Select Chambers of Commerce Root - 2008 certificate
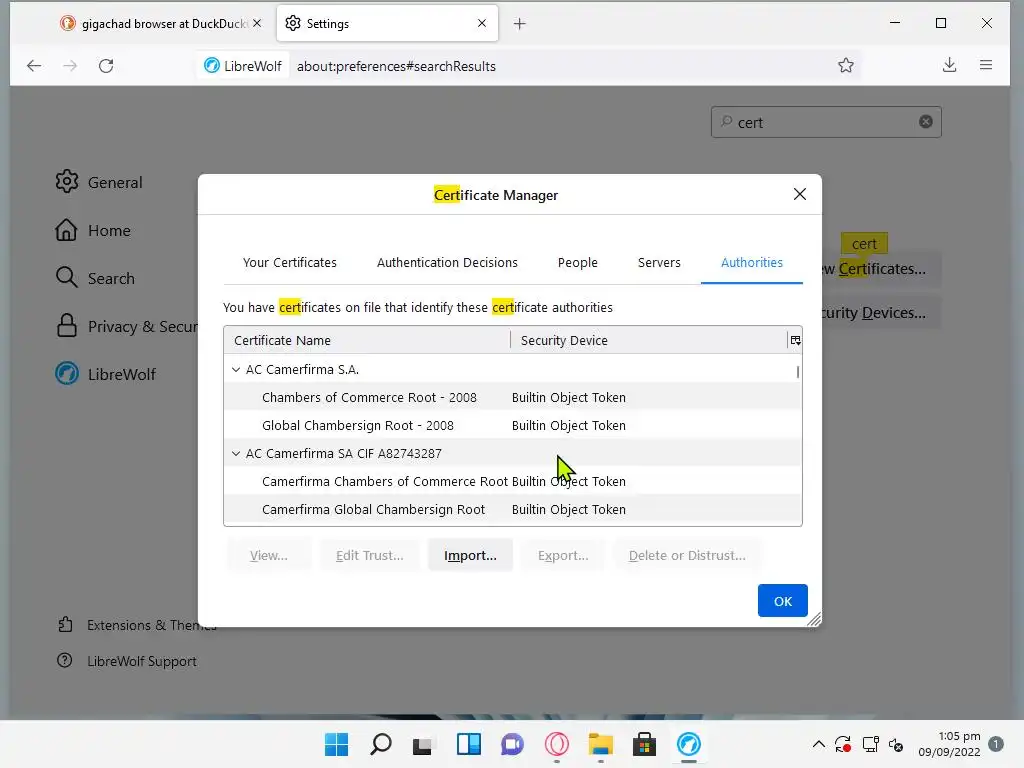Viewport: 1024px width, 768px height. click(x=513, y=397)
